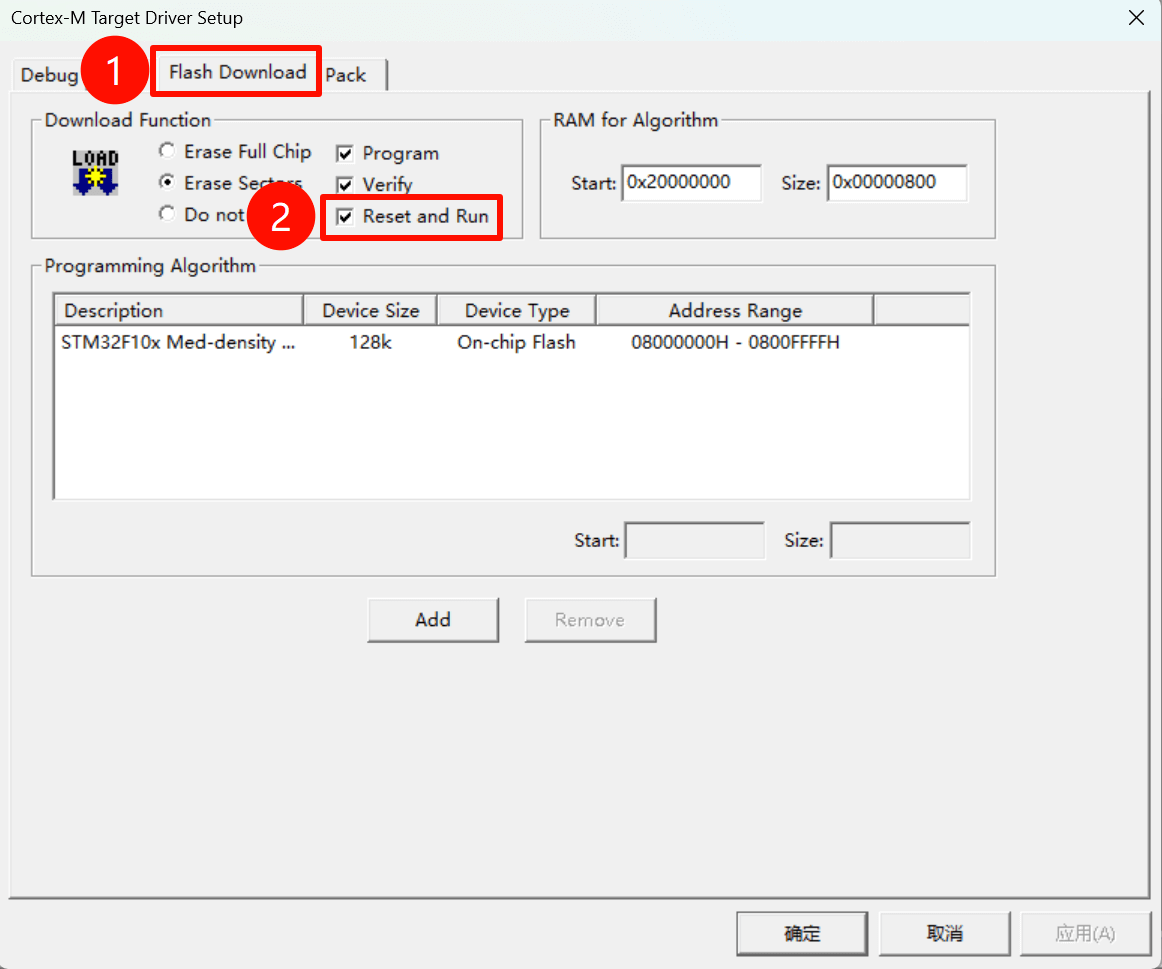This screenshot has width=1162, height=969.
Task: Switch to the Flash Download tab
Action: [x=237, y=72]
